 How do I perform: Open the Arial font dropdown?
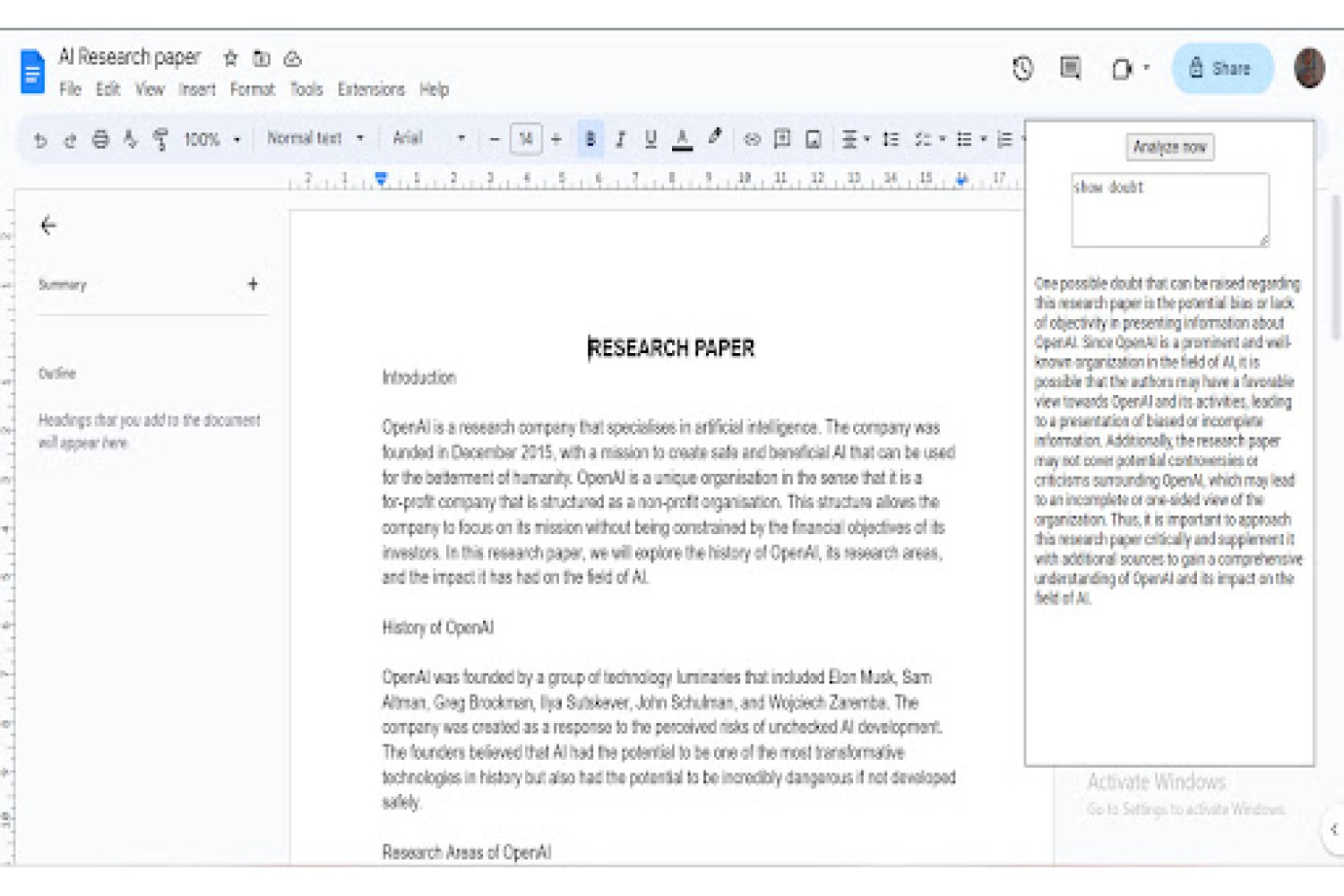pyautogui.click(x=429, y=138)
